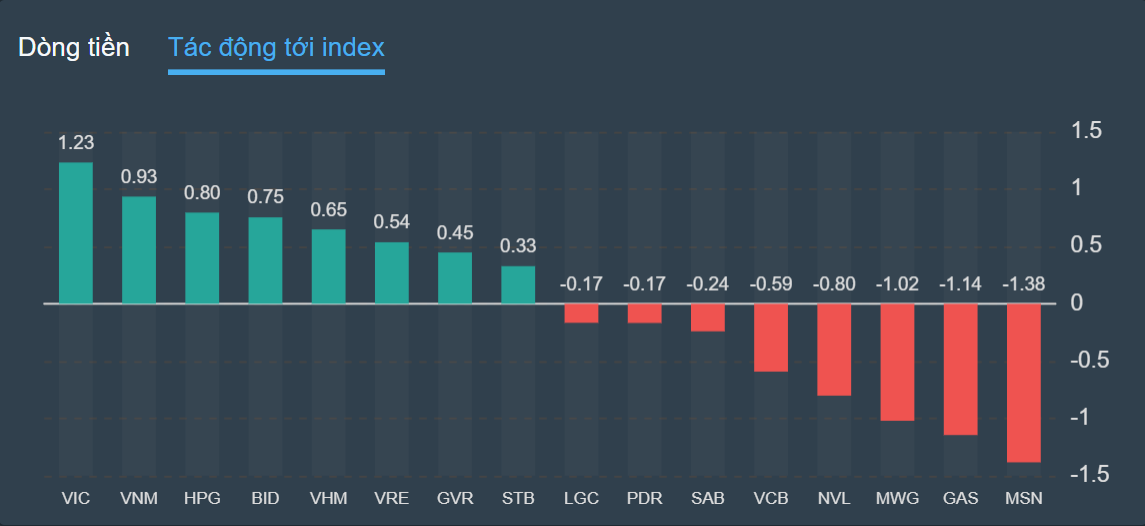The width and height of the screenshot is (1145, 526).
Task: Select the STB bar
Action: pyautogui.click(x=518, y=283)
